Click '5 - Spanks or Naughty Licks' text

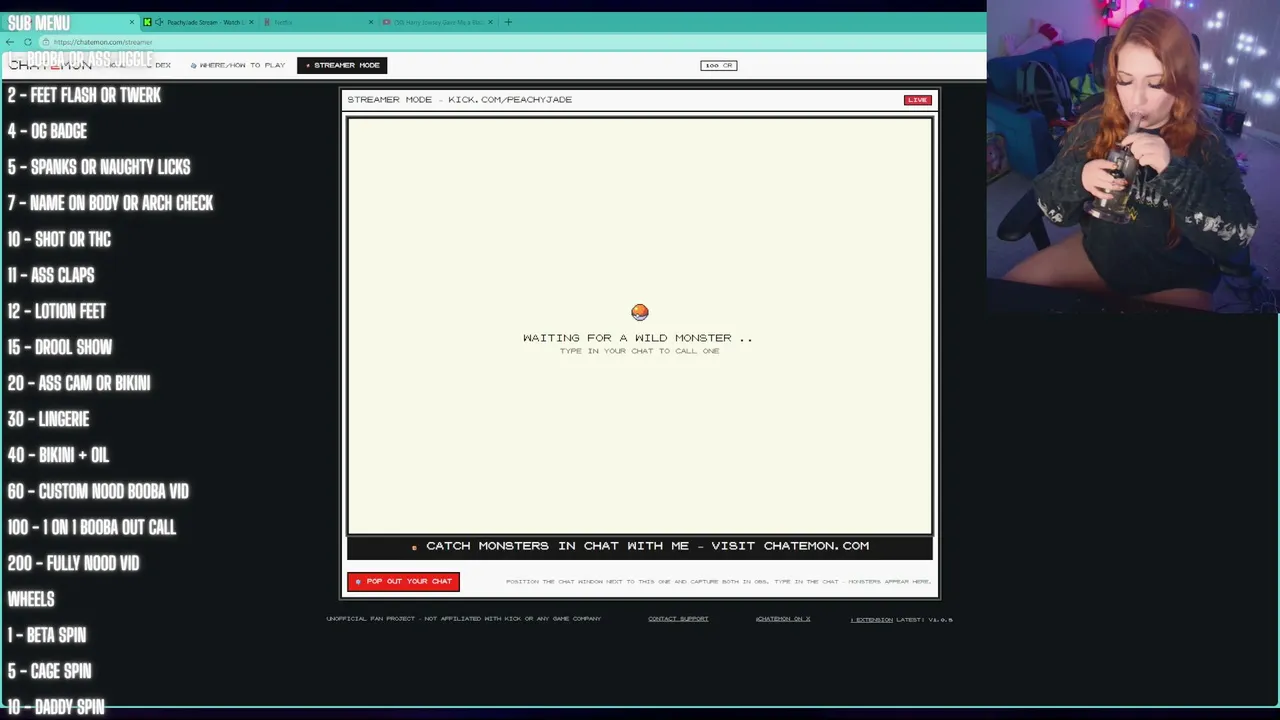point(99,167)
